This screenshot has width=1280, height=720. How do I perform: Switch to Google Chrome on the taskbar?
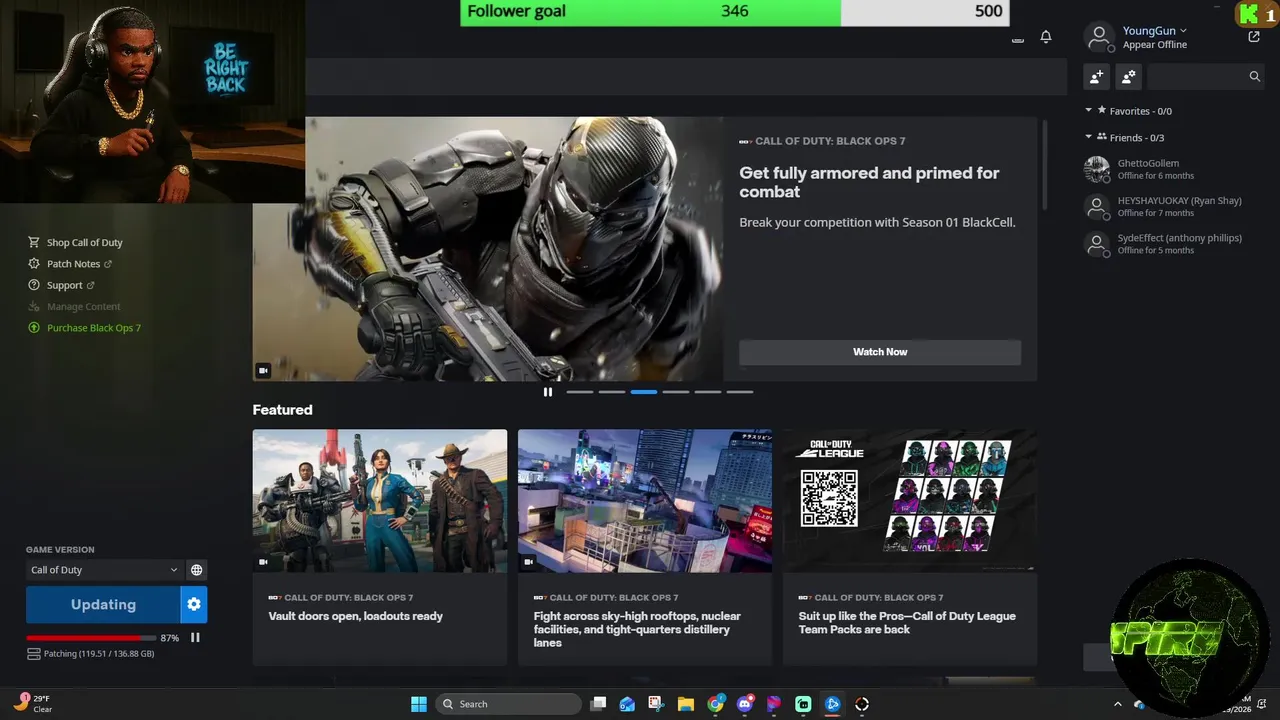coord(715,704)
